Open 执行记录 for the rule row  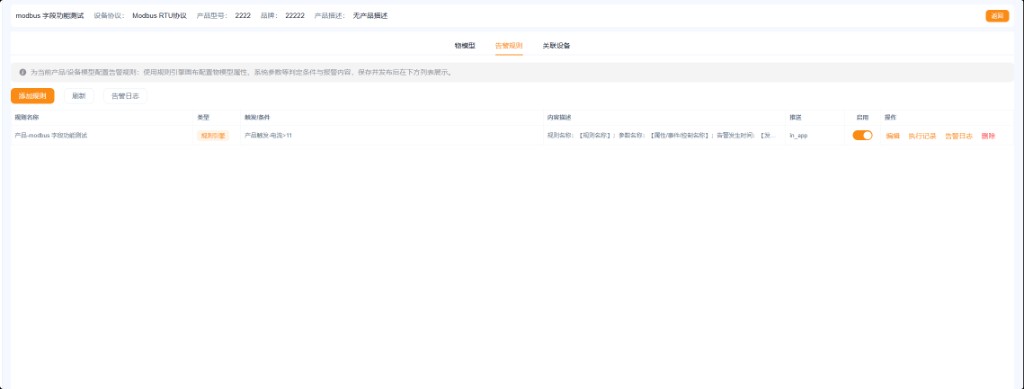click(x=922, y=136)
